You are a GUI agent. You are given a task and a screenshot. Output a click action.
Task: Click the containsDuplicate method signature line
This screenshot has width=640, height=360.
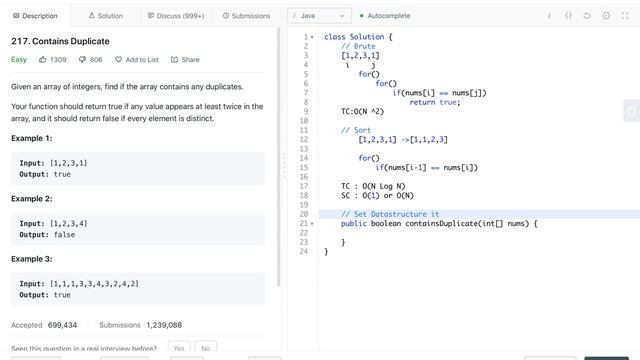439,224
